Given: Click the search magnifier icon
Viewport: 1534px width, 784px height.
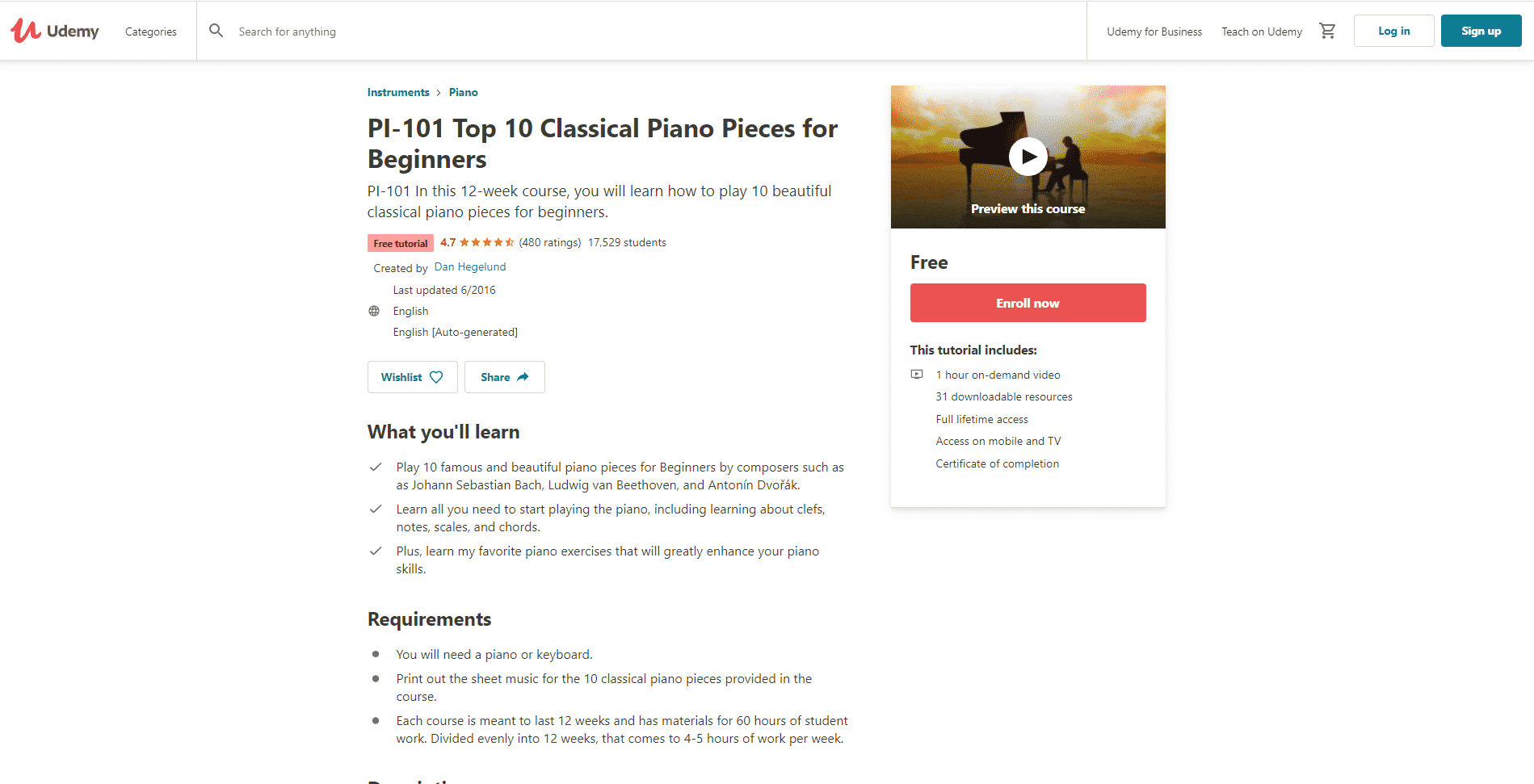Looking at the screenshot, I should pos(216,31).
